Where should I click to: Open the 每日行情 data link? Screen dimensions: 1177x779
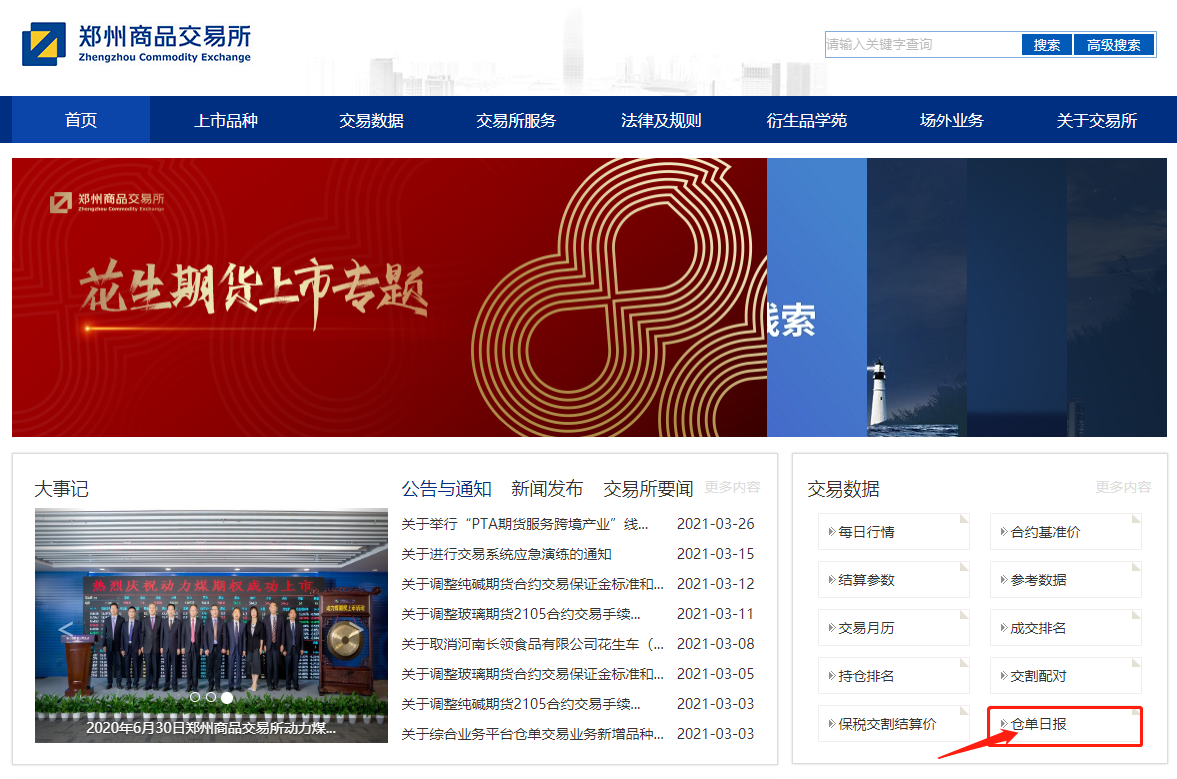[866, 532]
